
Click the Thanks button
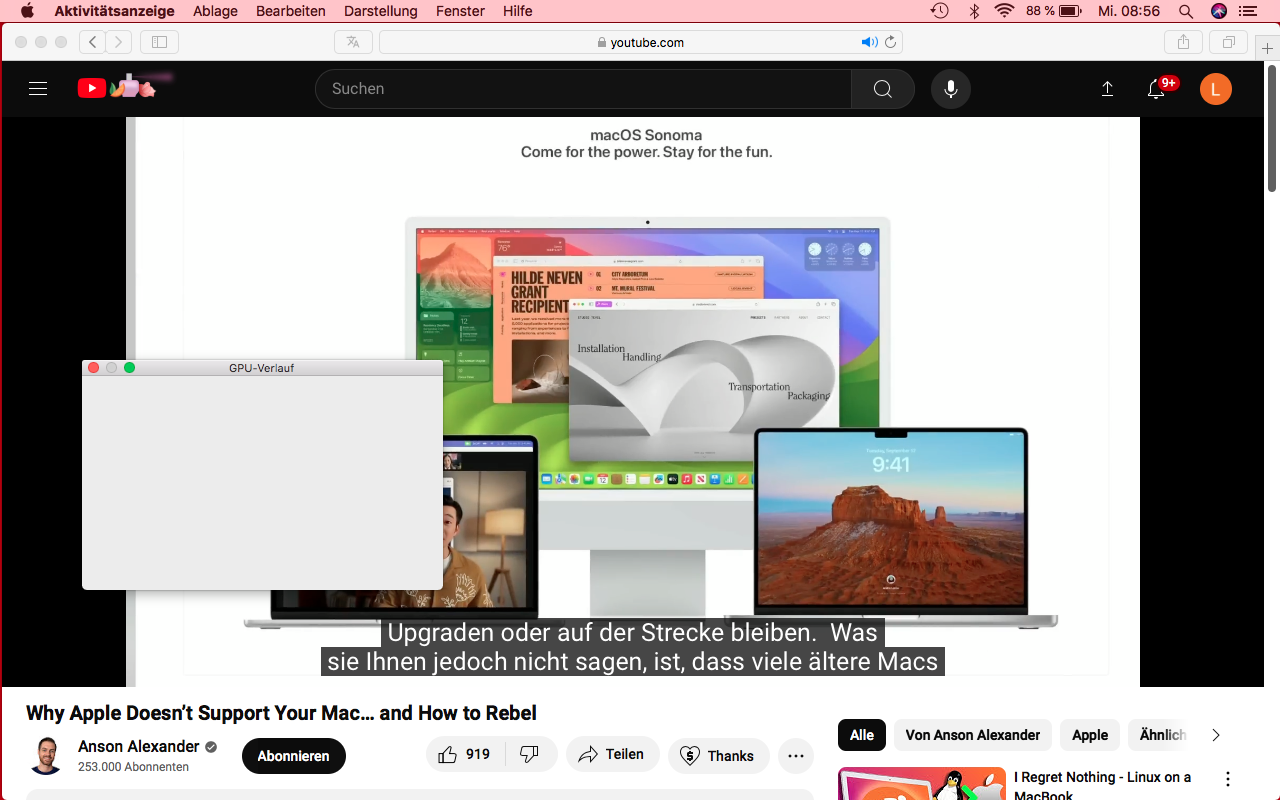tap(718, 756)
